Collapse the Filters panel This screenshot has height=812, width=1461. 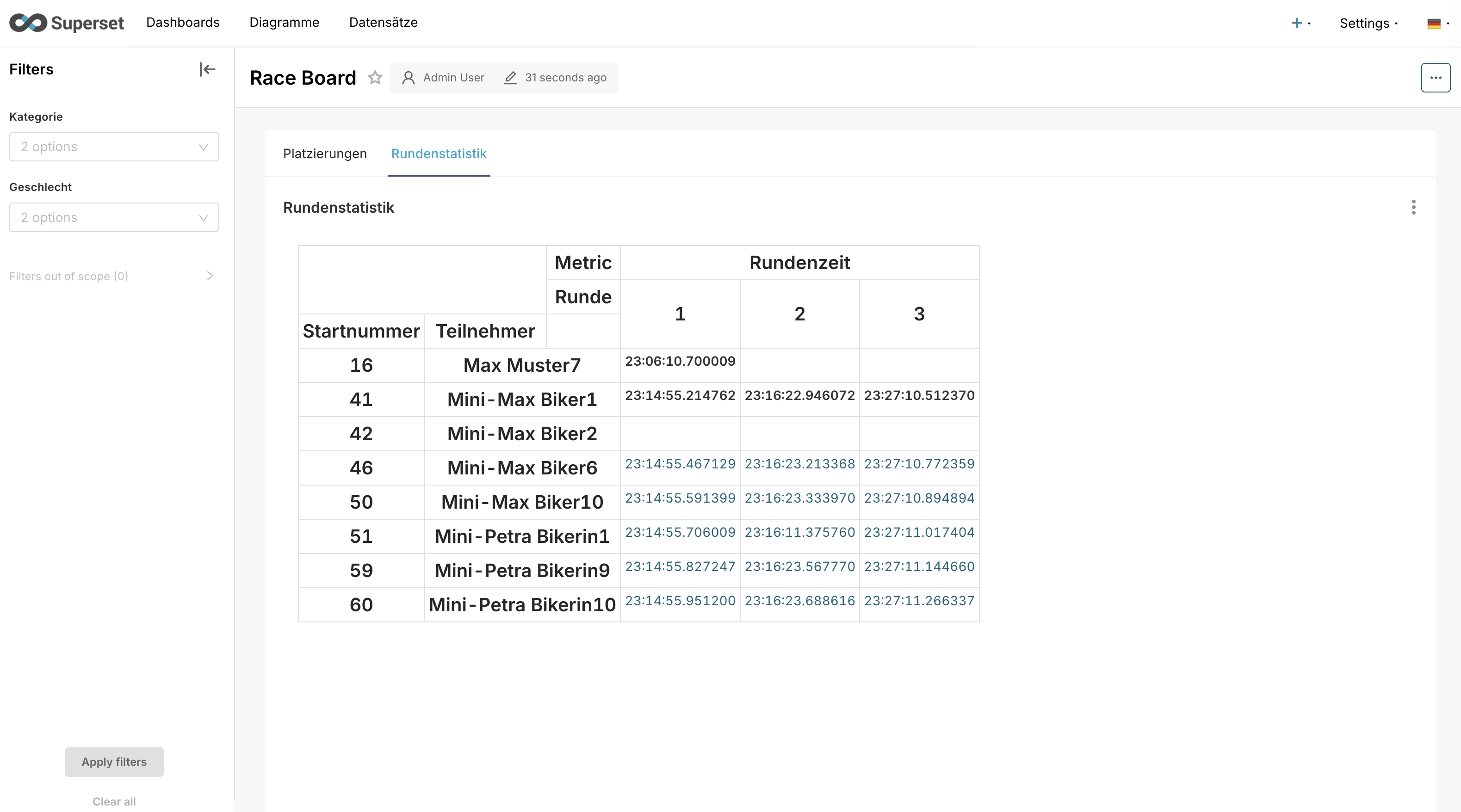coord(207,69)
